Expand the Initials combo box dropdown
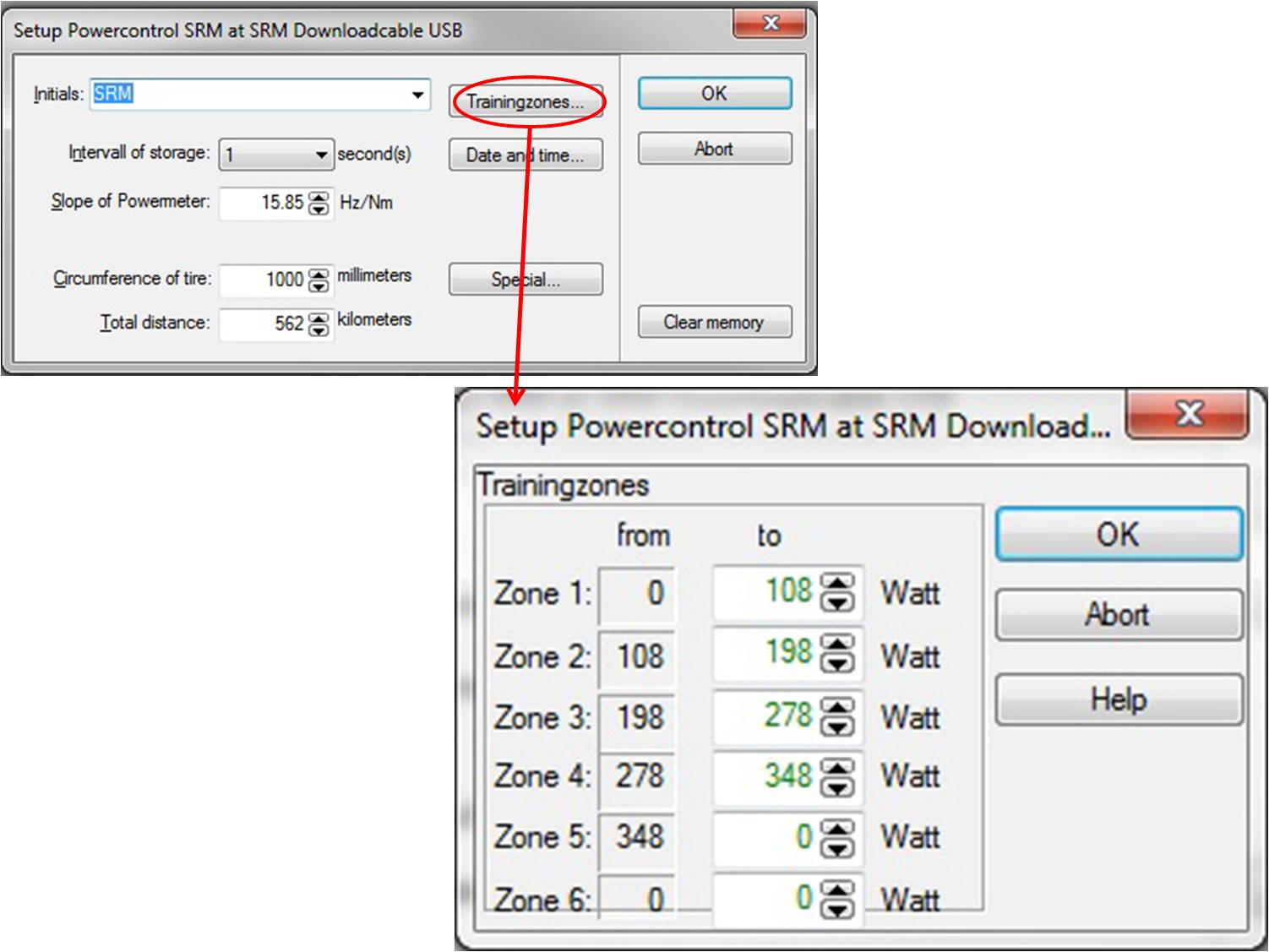Screen dimensions: 1269x952 pos(417,94)
